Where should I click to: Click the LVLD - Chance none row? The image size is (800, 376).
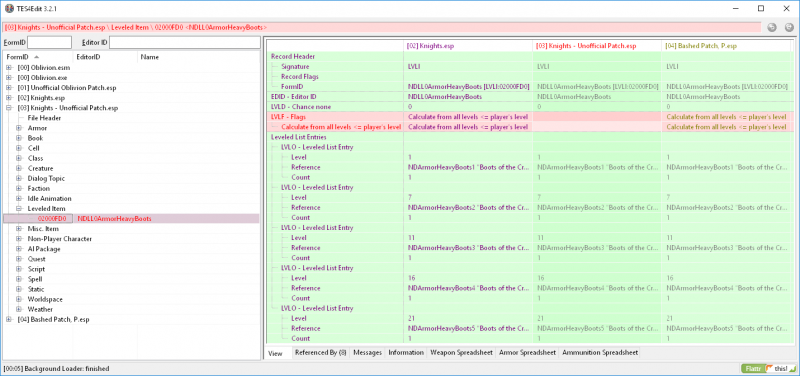[530, 107]
